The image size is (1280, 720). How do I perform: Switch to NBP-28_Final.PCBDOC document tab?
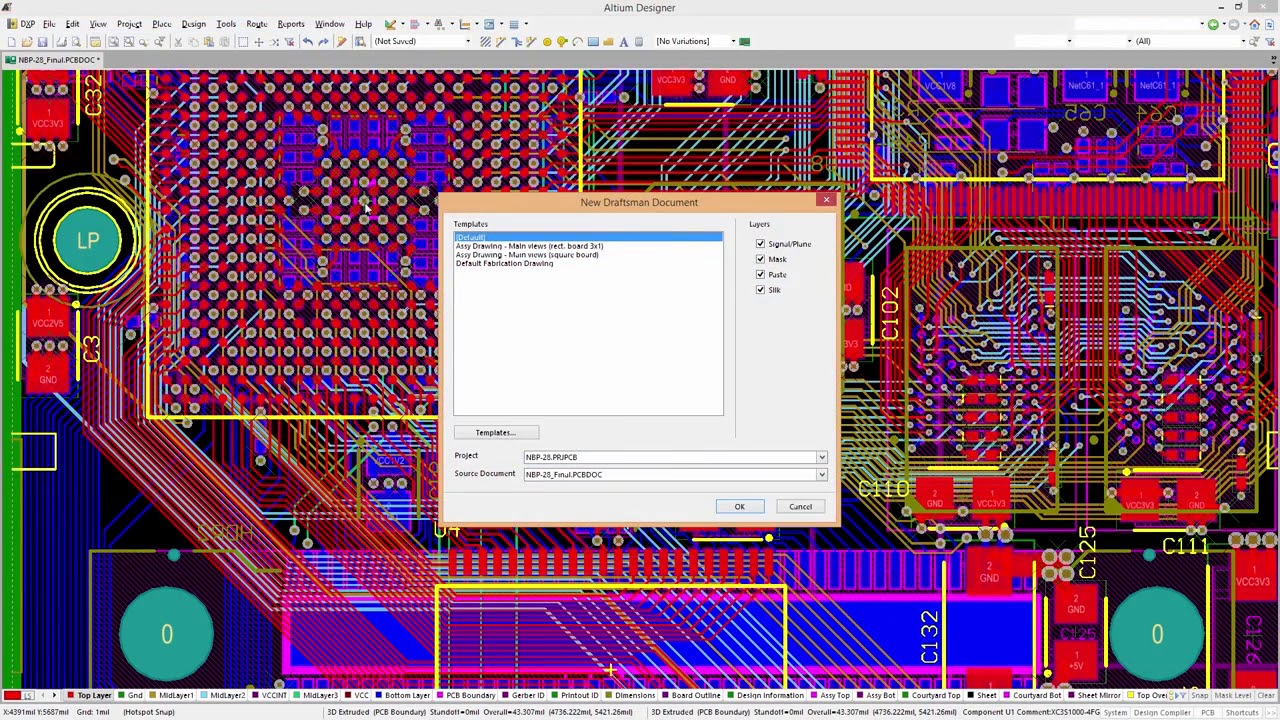(x=52, y=60)
